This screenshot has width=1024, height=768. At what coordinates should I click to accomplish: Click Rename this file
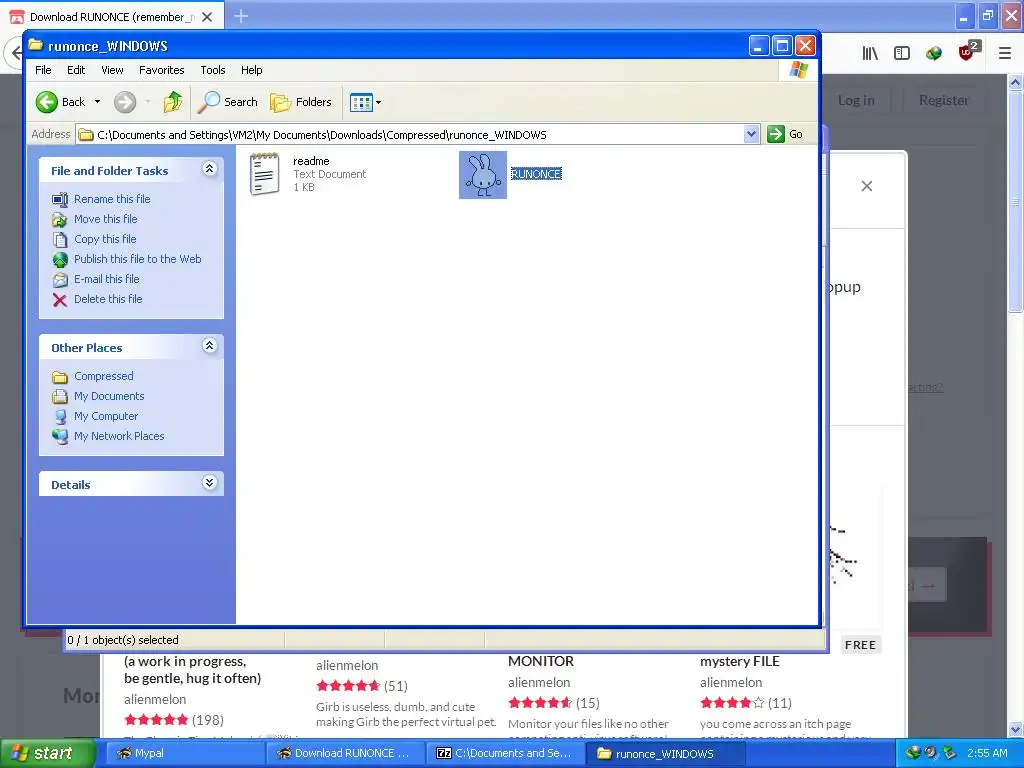click(x=112, y=199)
